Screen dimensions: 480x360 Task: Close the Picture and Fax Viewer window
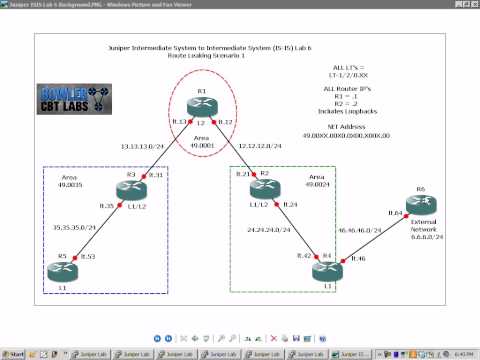tap(475, 4)
